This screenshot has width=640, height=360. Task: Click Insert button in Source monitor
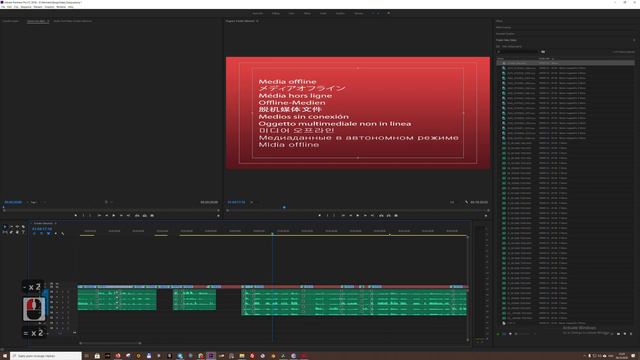point(137,216)
